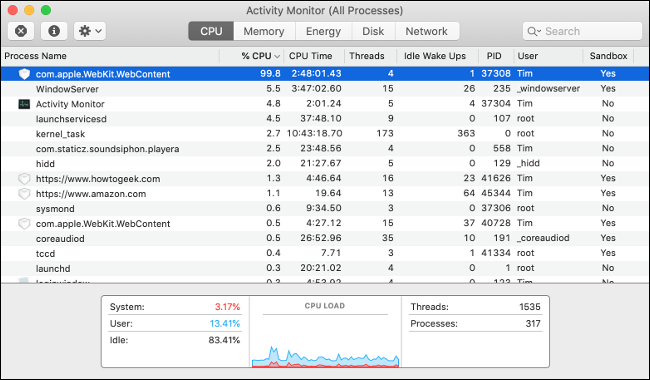Click shield icon beside amazon.com process
650x380 pixels.
[x=24, y=194]
